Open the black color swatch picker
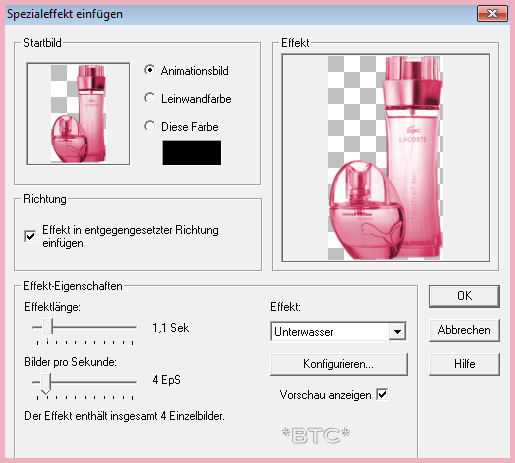Screen dimensions: 515x463 click(x=192, y=153)
